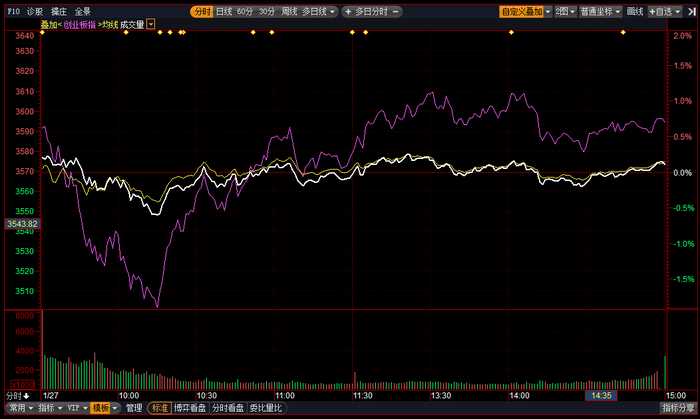Image resolution: width=700 pixels, height=419 pixels.
Task: Click the 成交量 volume legend label
Action: pos(132,25)
